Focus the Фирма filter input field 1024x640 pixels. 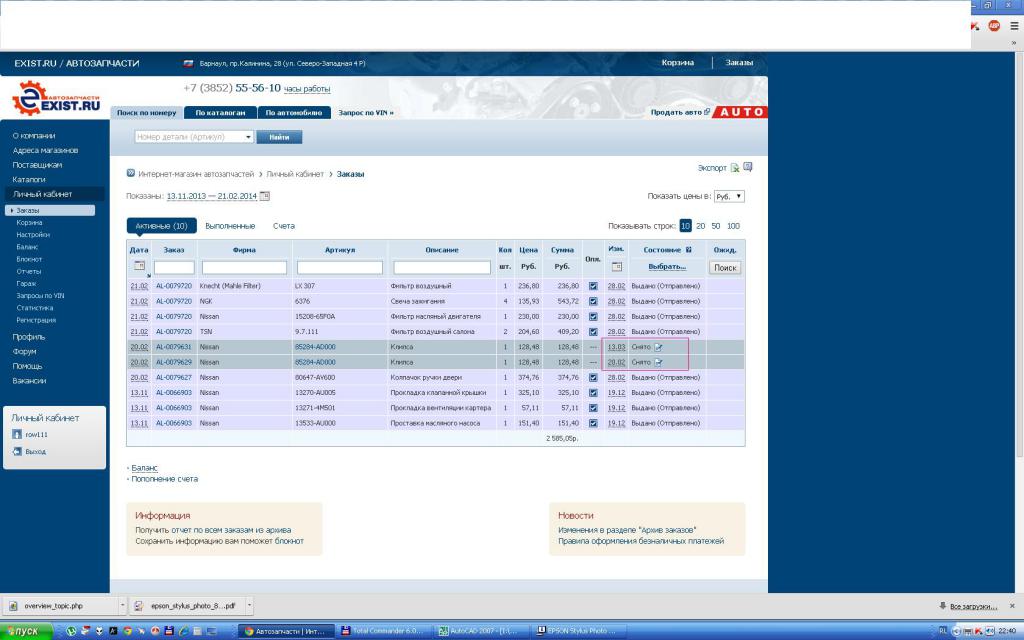point(244,268)
